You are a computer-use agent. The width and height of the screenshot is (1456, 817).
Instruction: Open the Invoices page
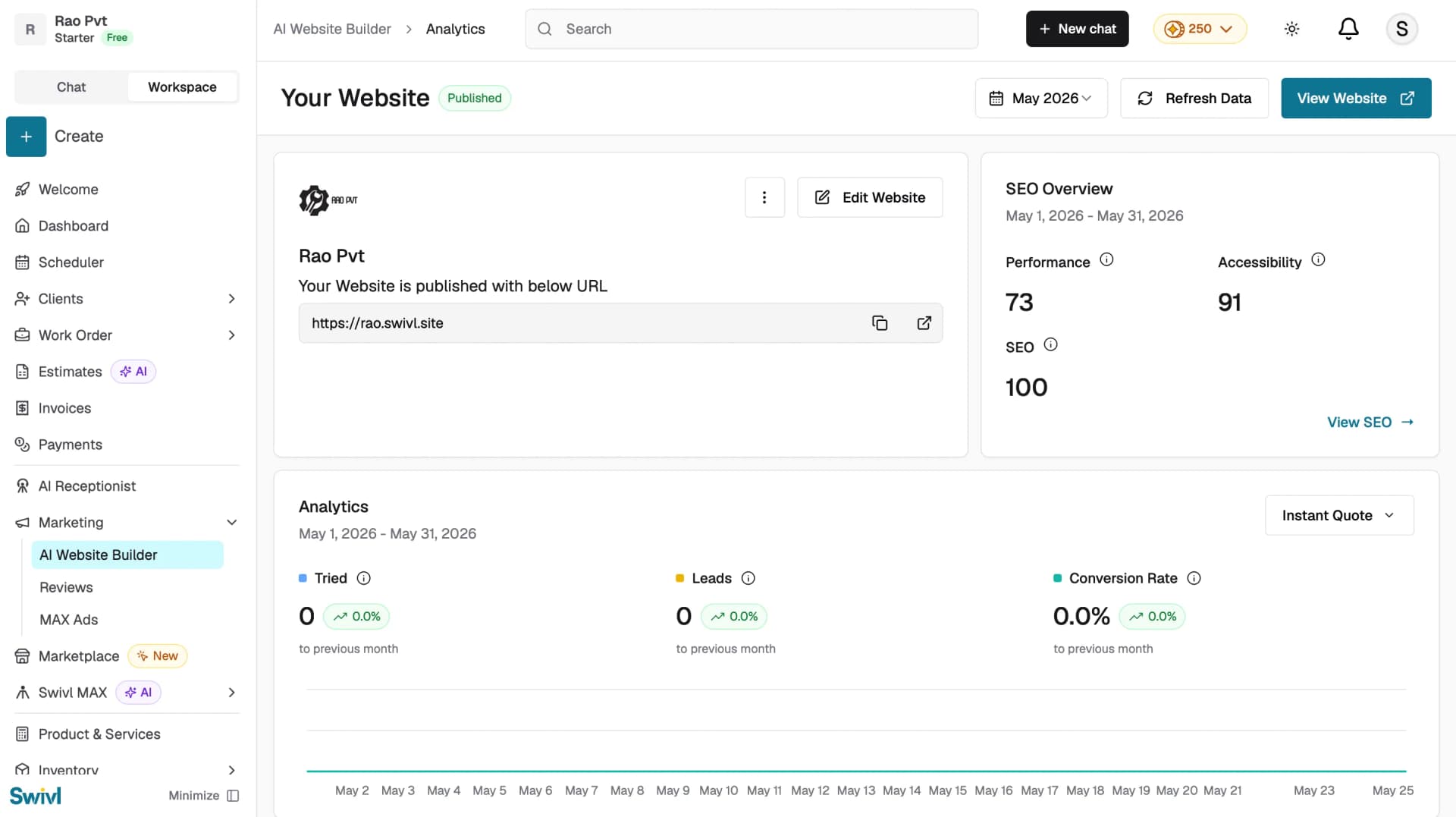[64, 408]
